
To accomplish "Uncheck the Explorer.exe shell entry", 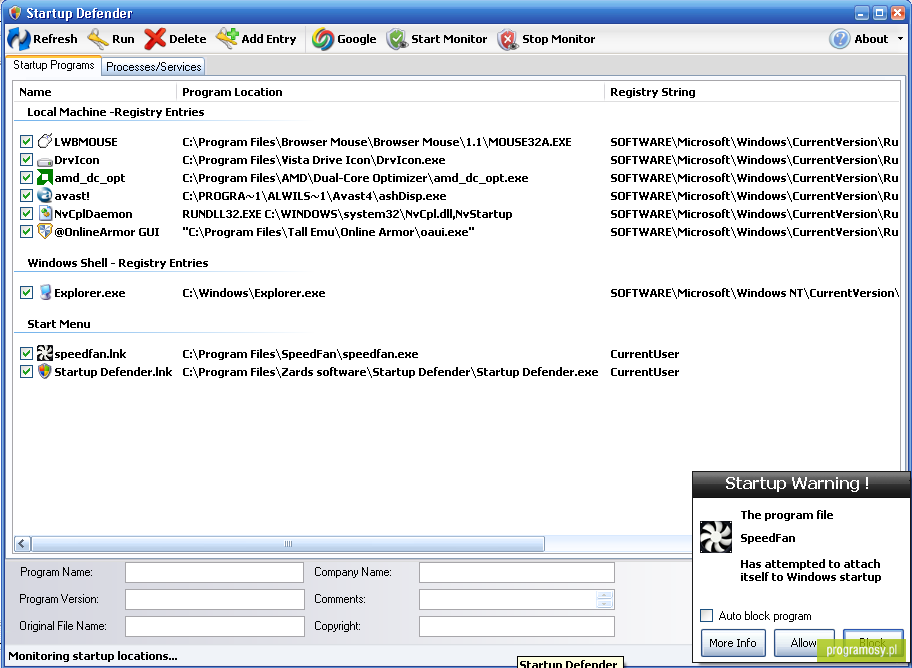I will [26, 292].
